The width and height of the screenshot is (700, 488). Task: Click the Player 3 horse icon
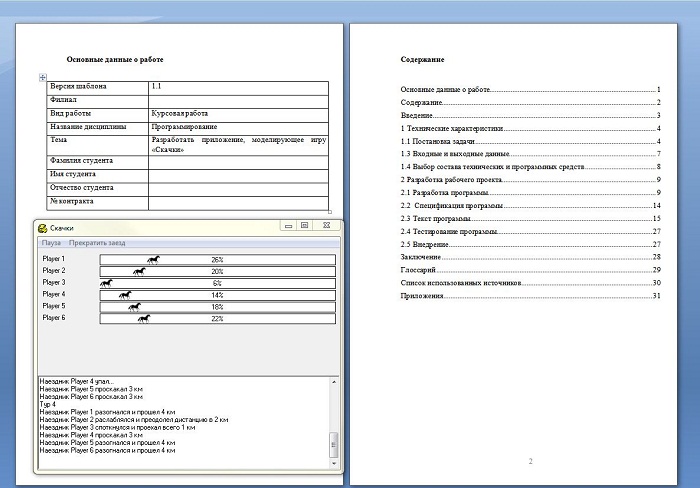pos(106,283)
